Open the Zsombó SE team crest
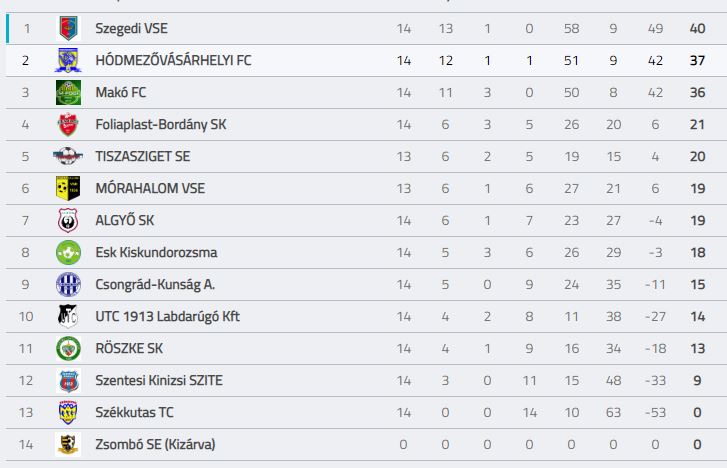Viewport: 727px width, 468px height. pos(68,444)
